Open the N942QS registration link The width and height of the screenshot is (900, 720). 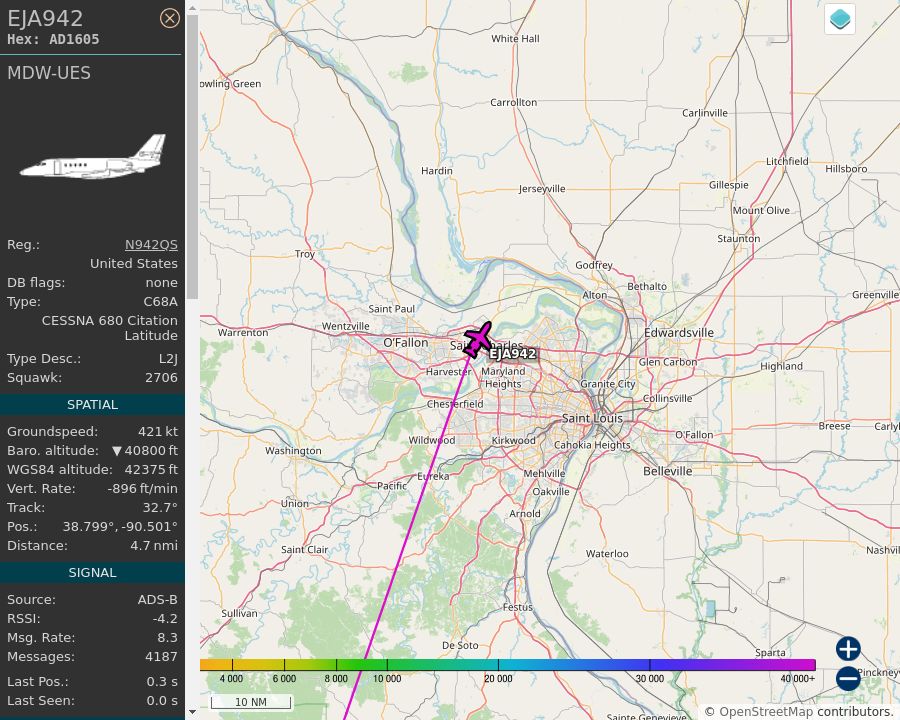[x=151, y=245]
